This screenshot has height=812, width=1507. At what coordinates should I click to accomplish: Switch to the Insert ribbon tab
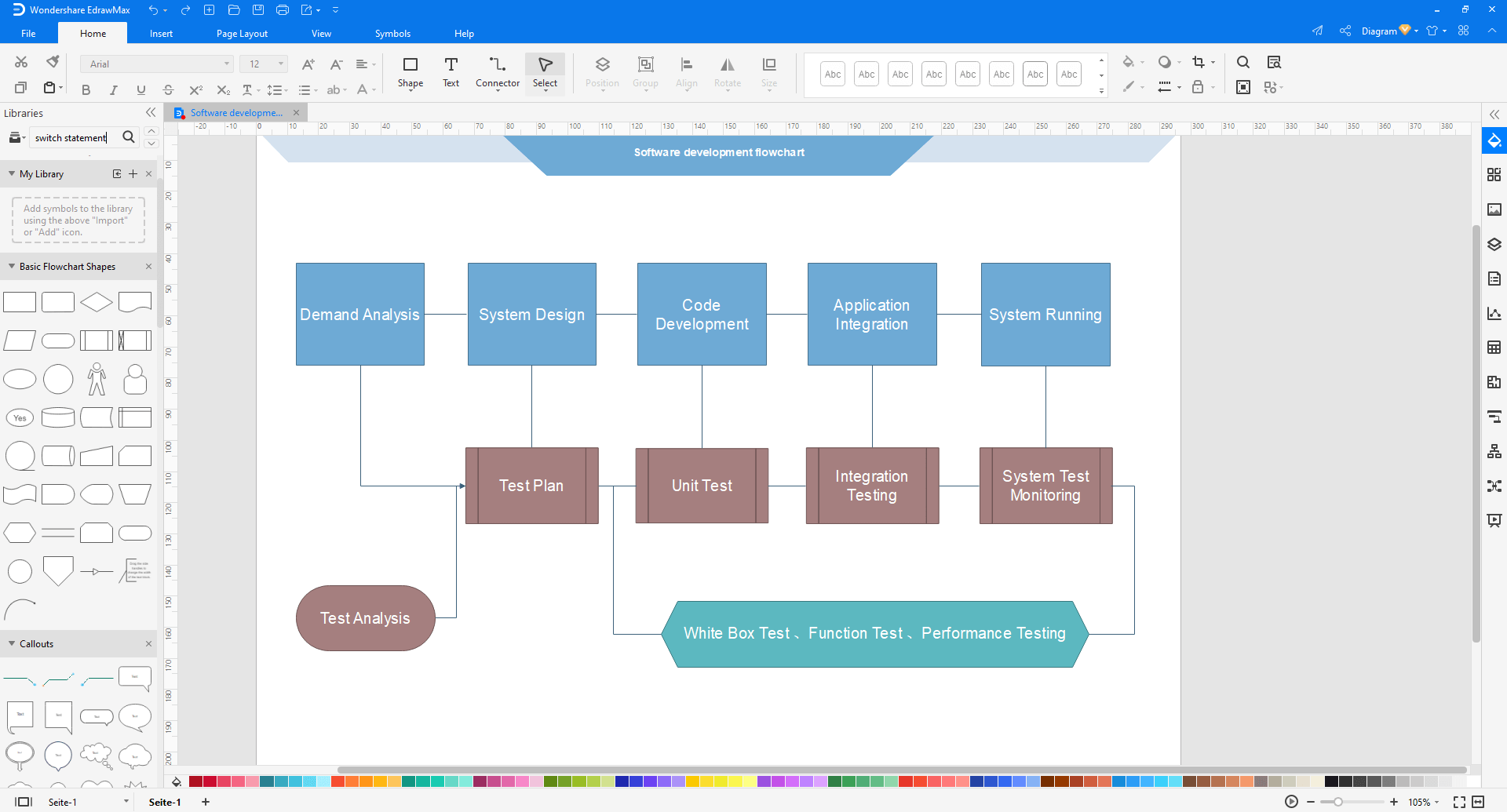click(161, 33)
